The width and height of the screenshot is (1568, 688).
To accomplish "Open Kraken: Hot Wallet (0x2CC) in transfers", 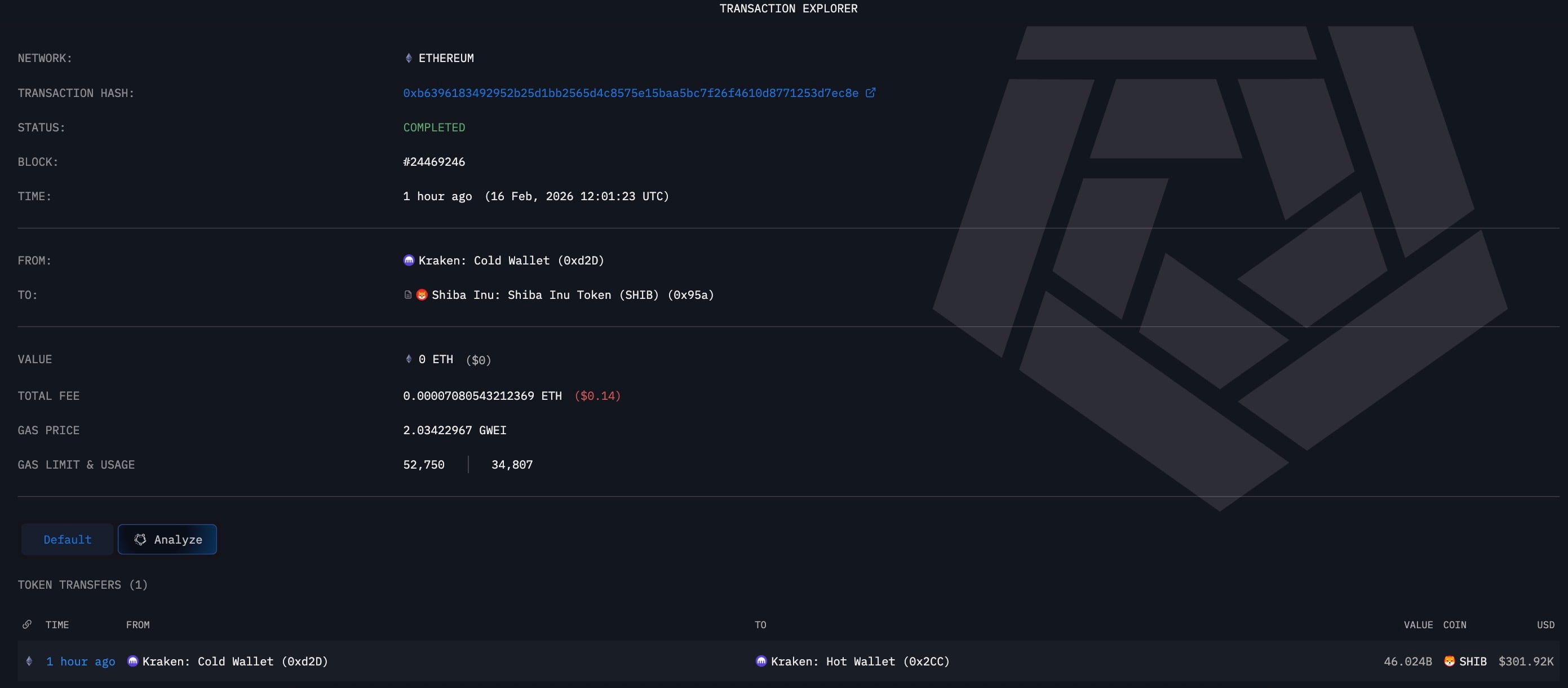I will tap(860, 661).
